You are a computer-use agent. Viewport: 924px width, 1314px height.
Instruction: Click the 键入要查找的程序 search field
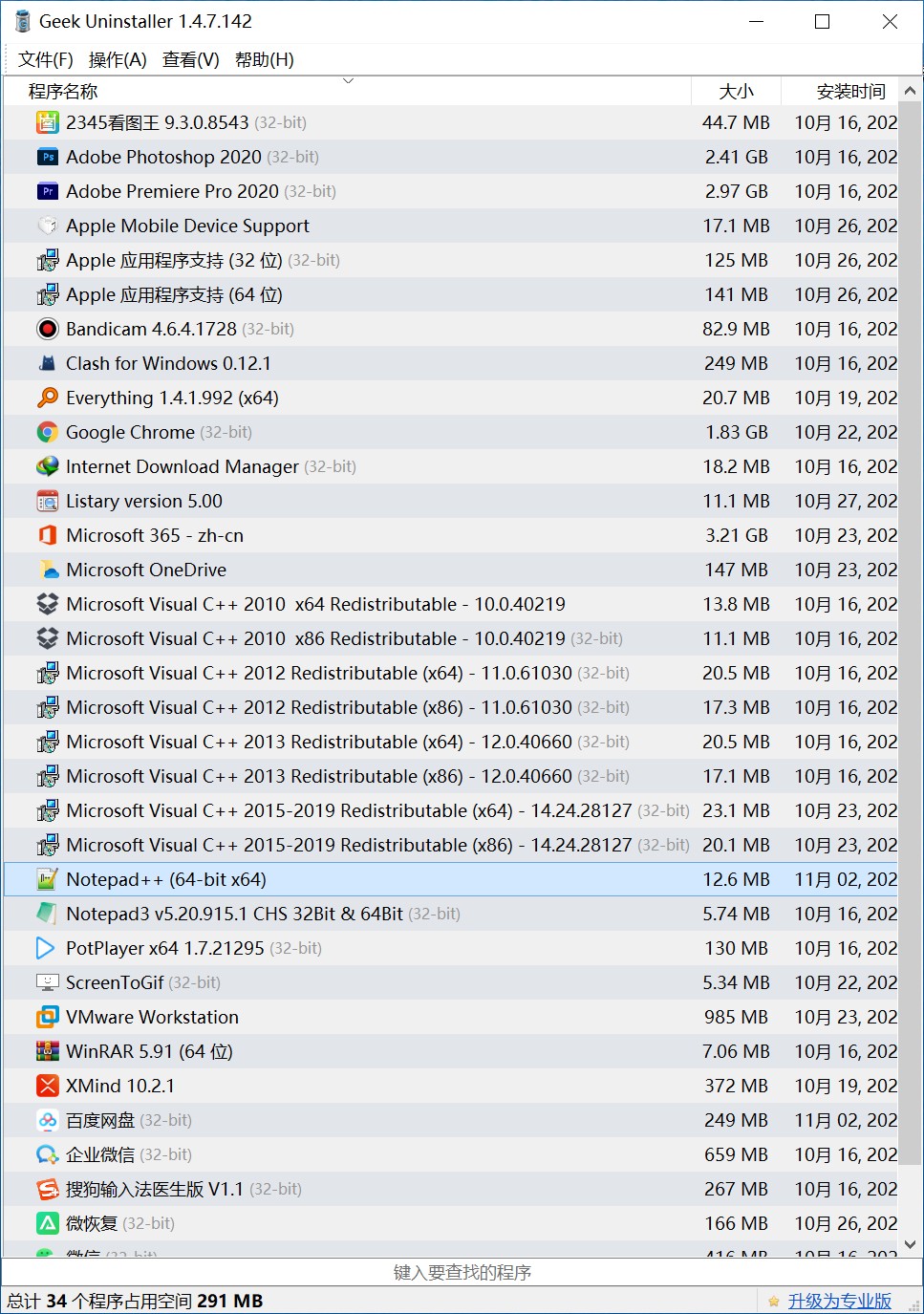tap(462, 1272)
